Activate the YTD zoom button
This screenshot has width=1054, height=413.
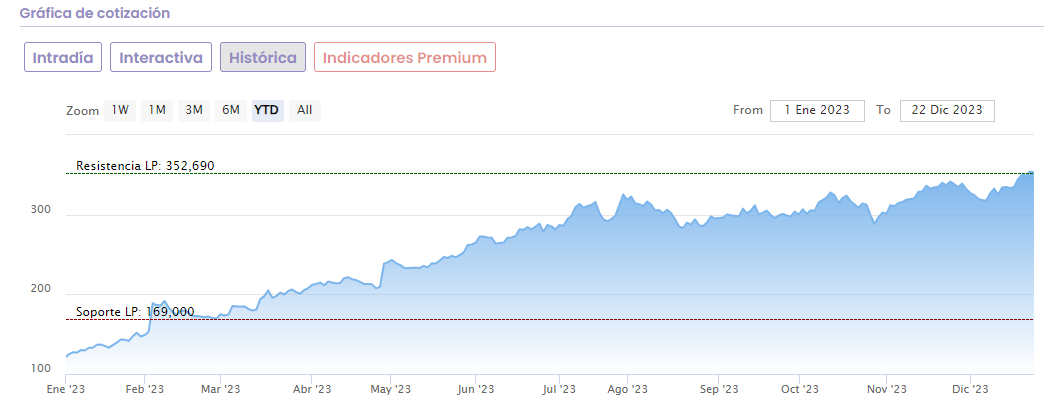(267, 110)
